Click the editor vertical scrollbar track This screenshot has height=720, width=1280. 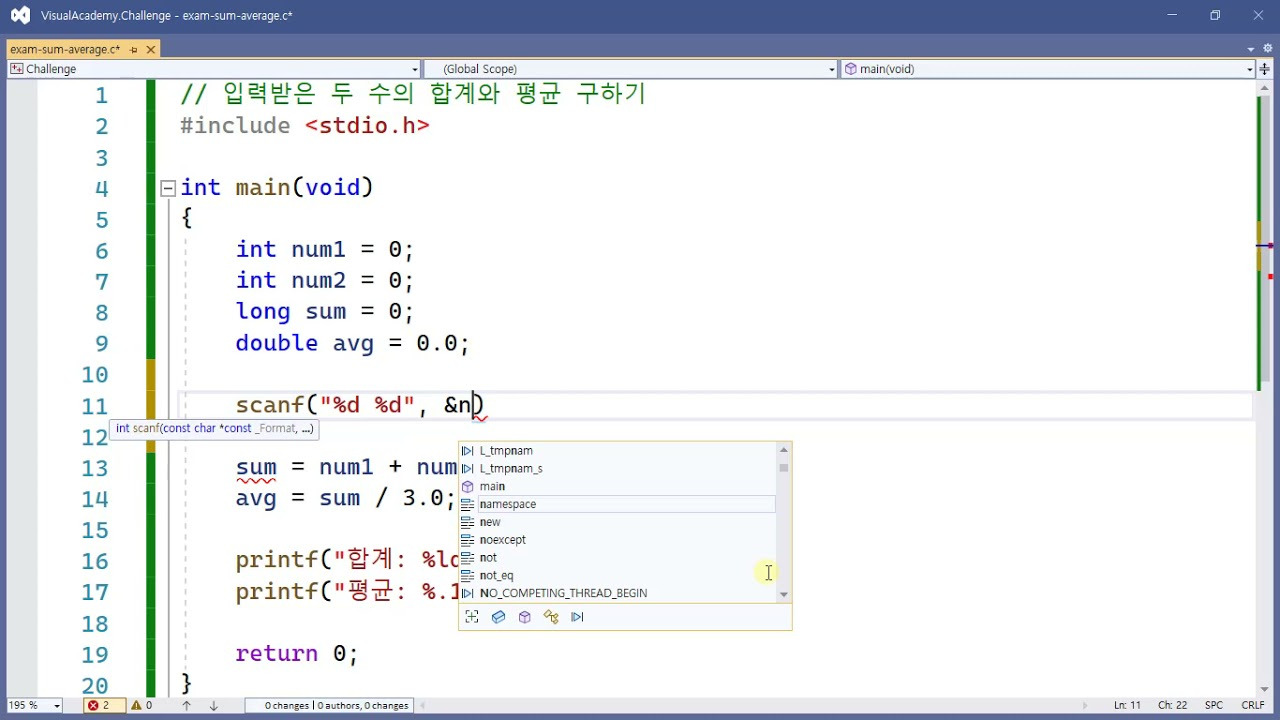coord(1264,389)
